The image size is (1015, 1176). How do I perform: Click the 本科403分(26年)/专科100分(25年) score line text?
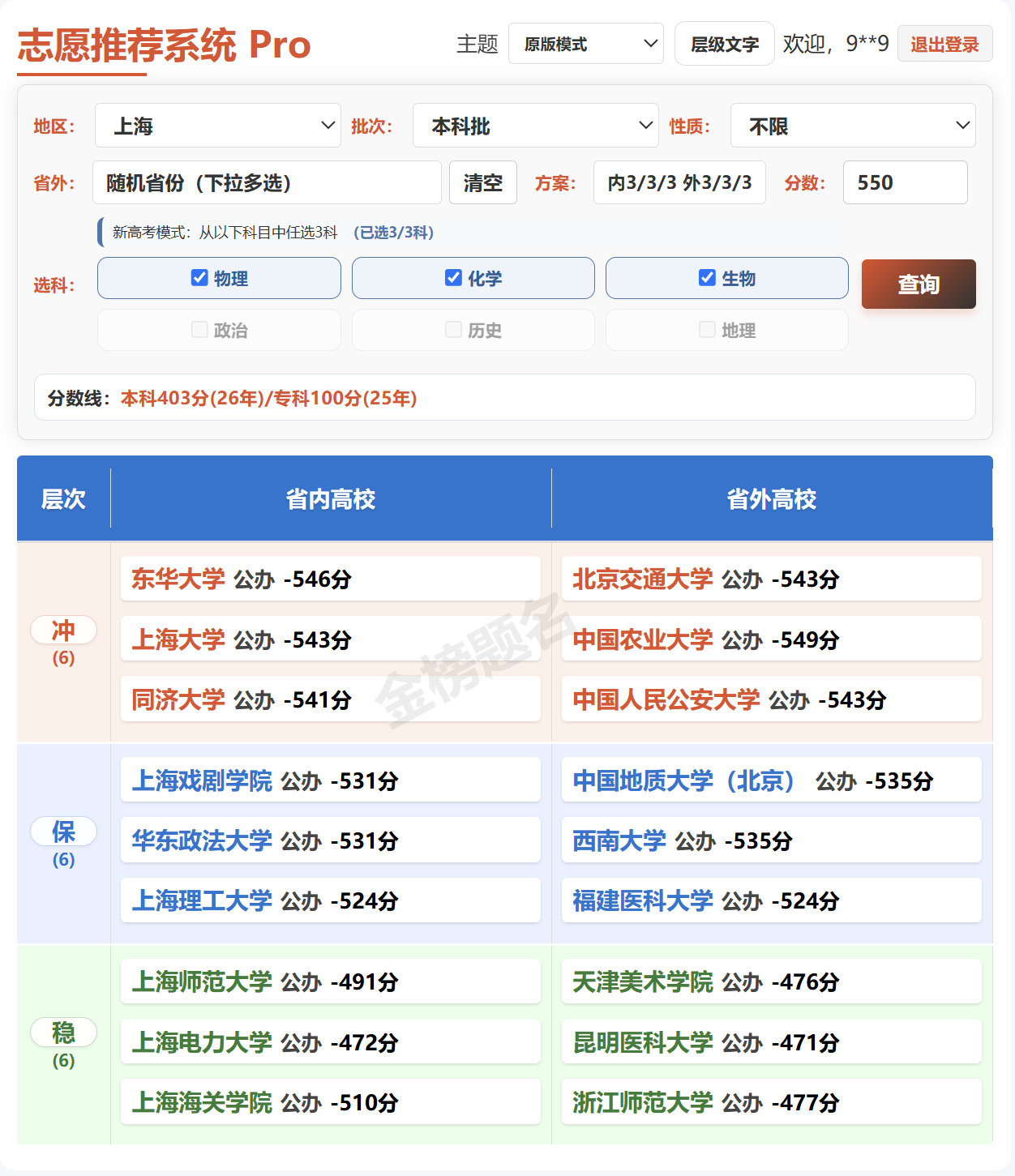pos(269,398)
